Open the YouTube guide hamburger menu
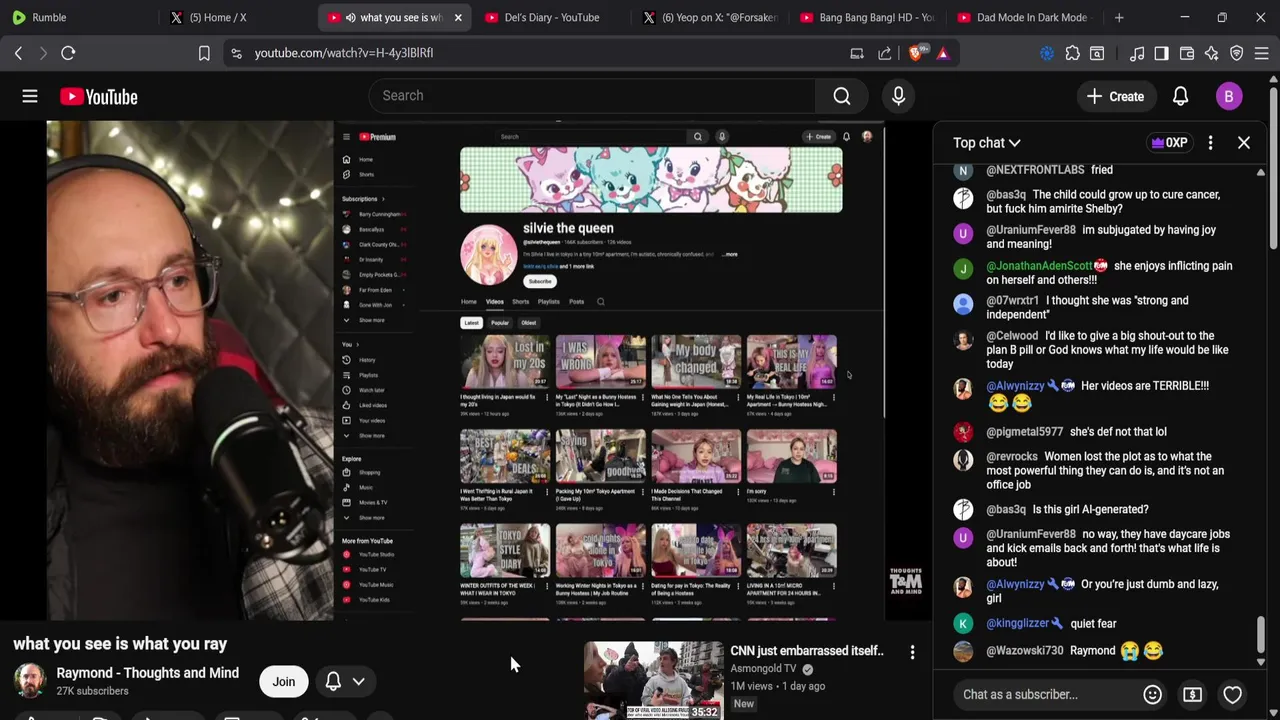Screen dimensions: 1280x720 click(x=30, y=96)
